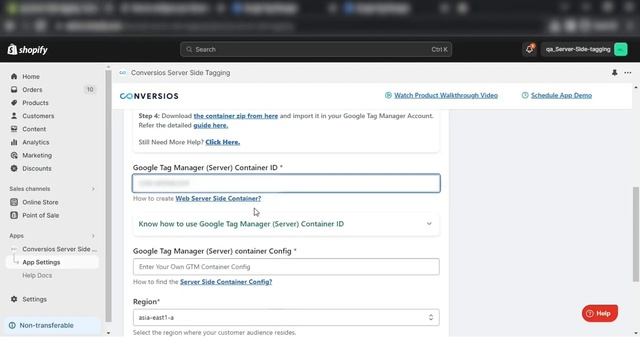The height and width of the screenshot is (360, 640).
Task: Open the red Help button
Action: click(x=600, y=313)
